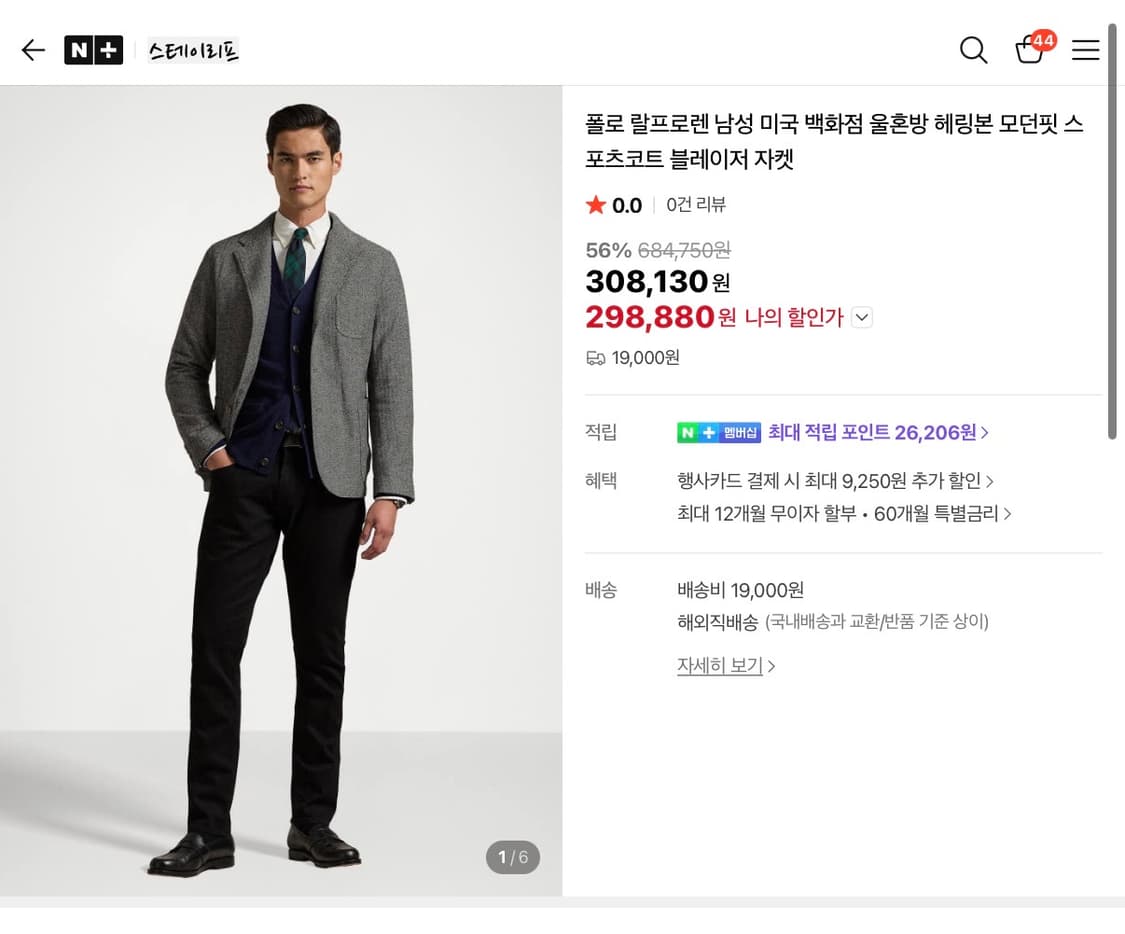Open the 최대 적립 포인트 26,206원 details
This screenshot has height=934, width=1125.
click(x=877, y=432)
